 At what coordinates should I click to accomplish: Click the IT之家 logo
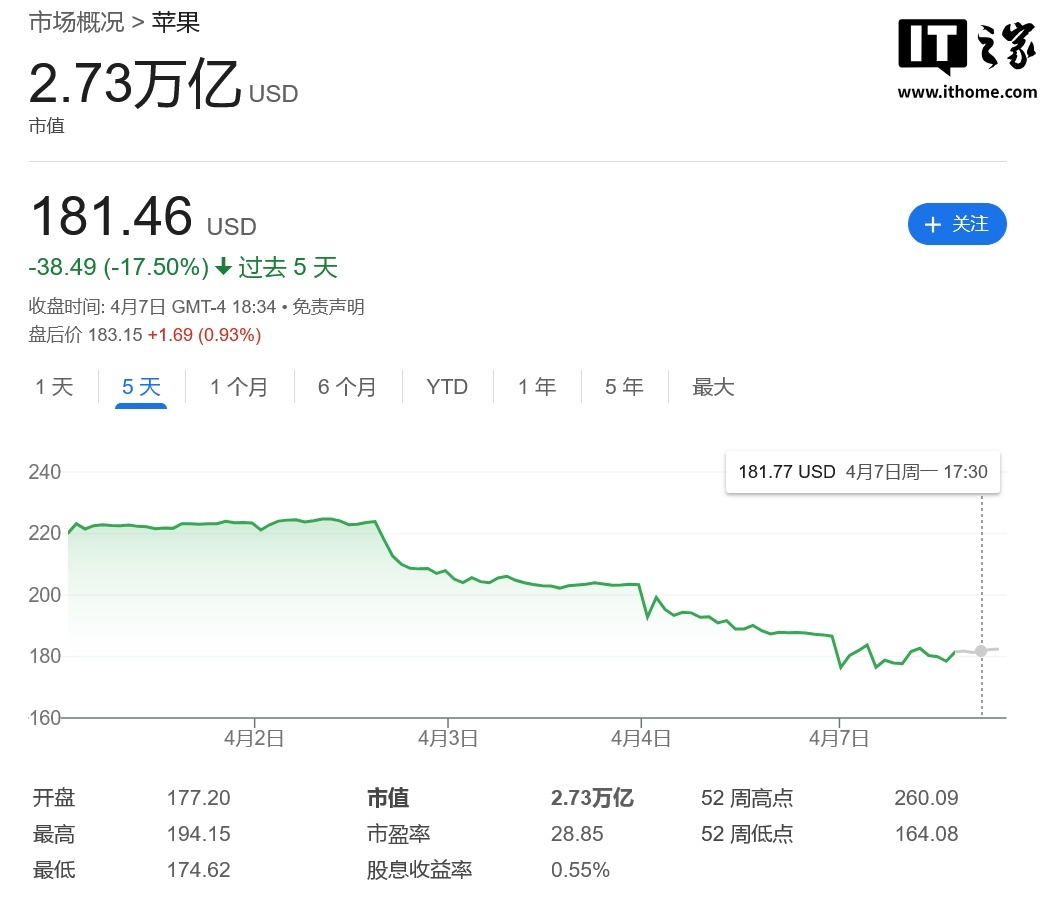click(x=966, y=45)
